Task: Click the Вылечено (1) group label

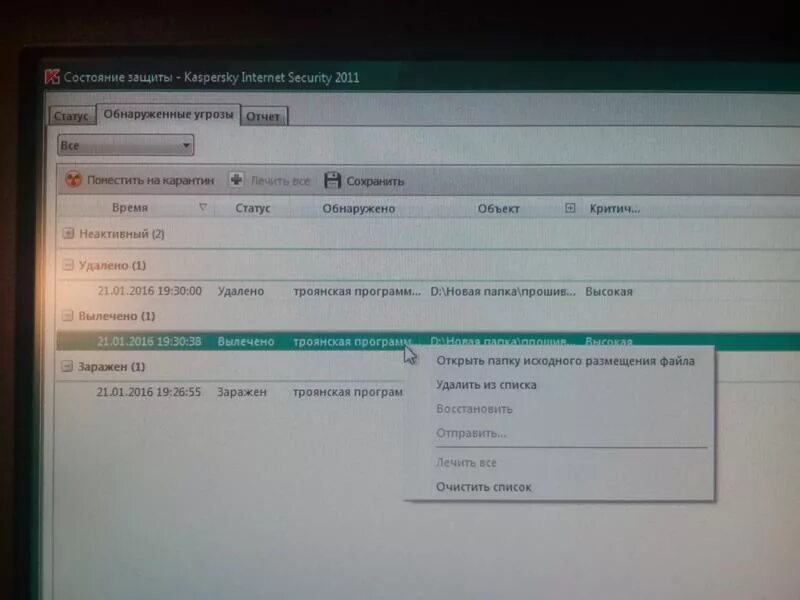Action: pos(117,316)
